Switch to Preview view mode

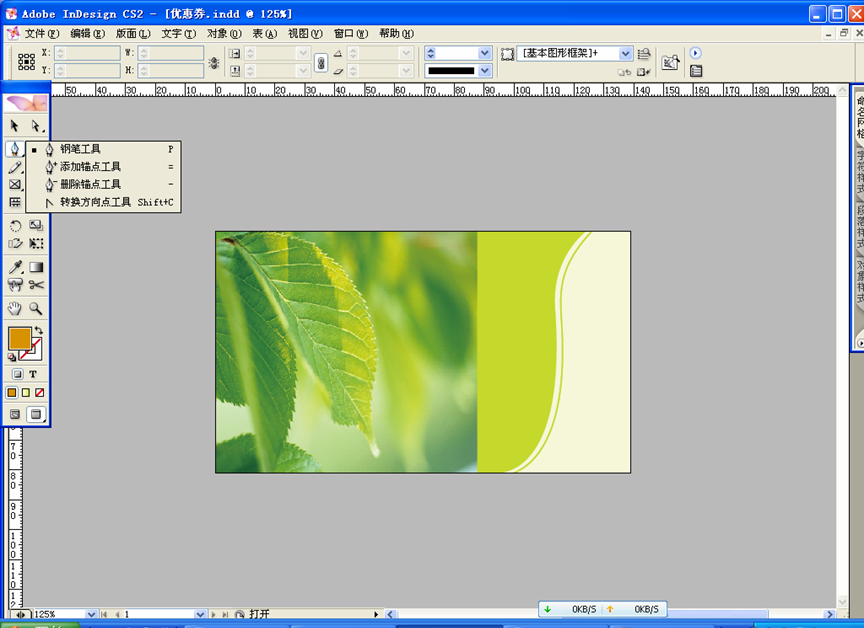(x=36, y=413)
